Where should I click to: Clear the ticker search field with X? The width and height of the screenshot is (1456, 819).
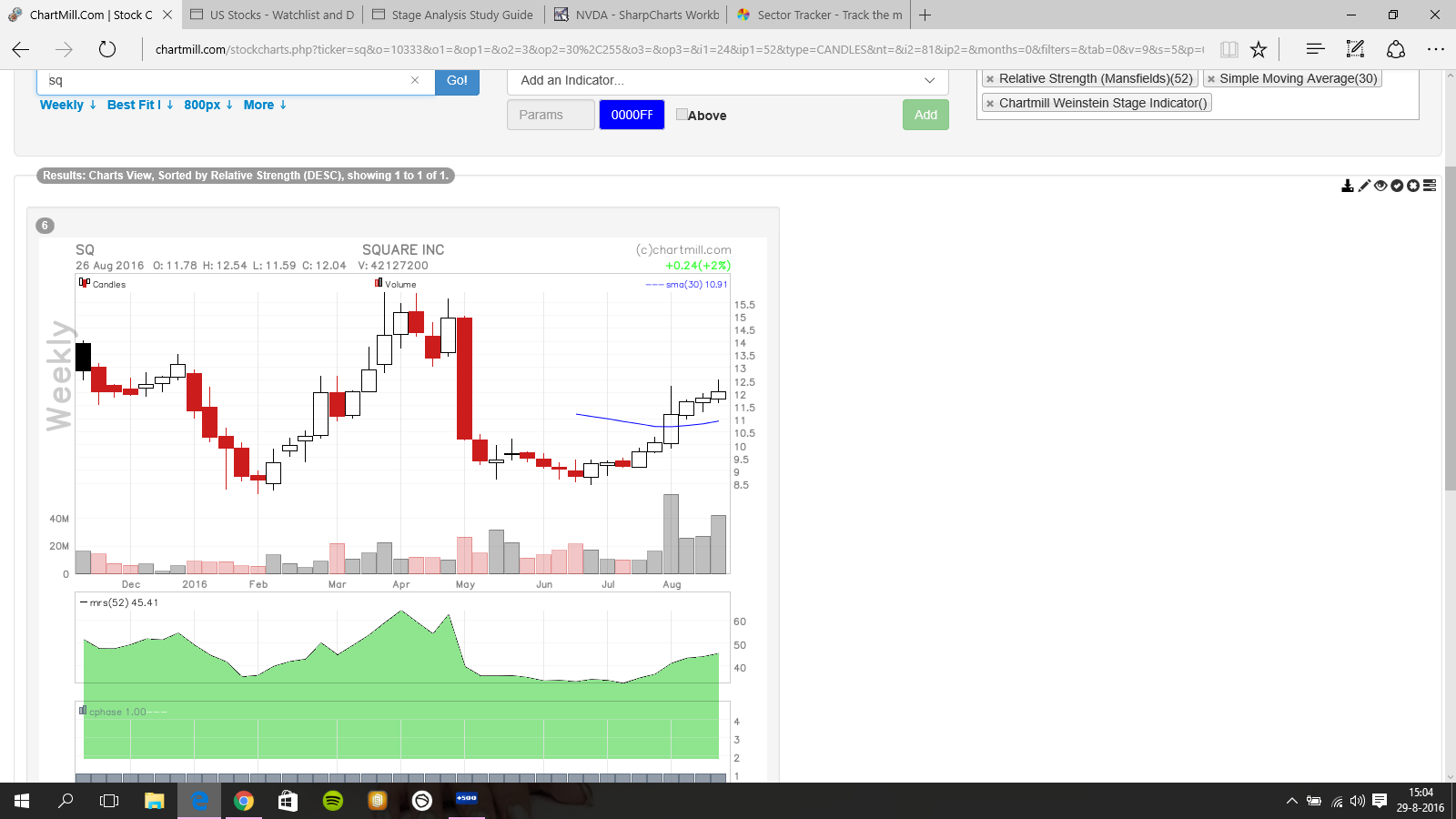tap(415, 80)
